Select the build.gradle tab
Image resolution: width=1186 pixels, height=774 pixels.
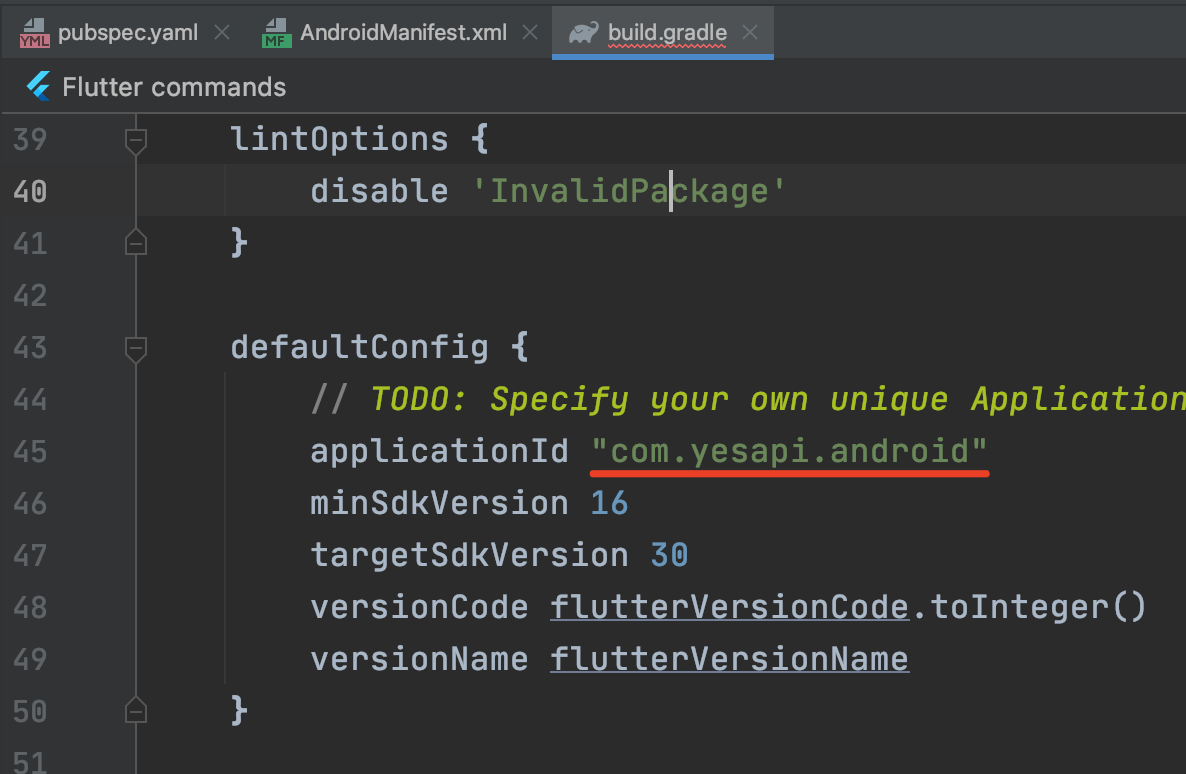point(667,32)
